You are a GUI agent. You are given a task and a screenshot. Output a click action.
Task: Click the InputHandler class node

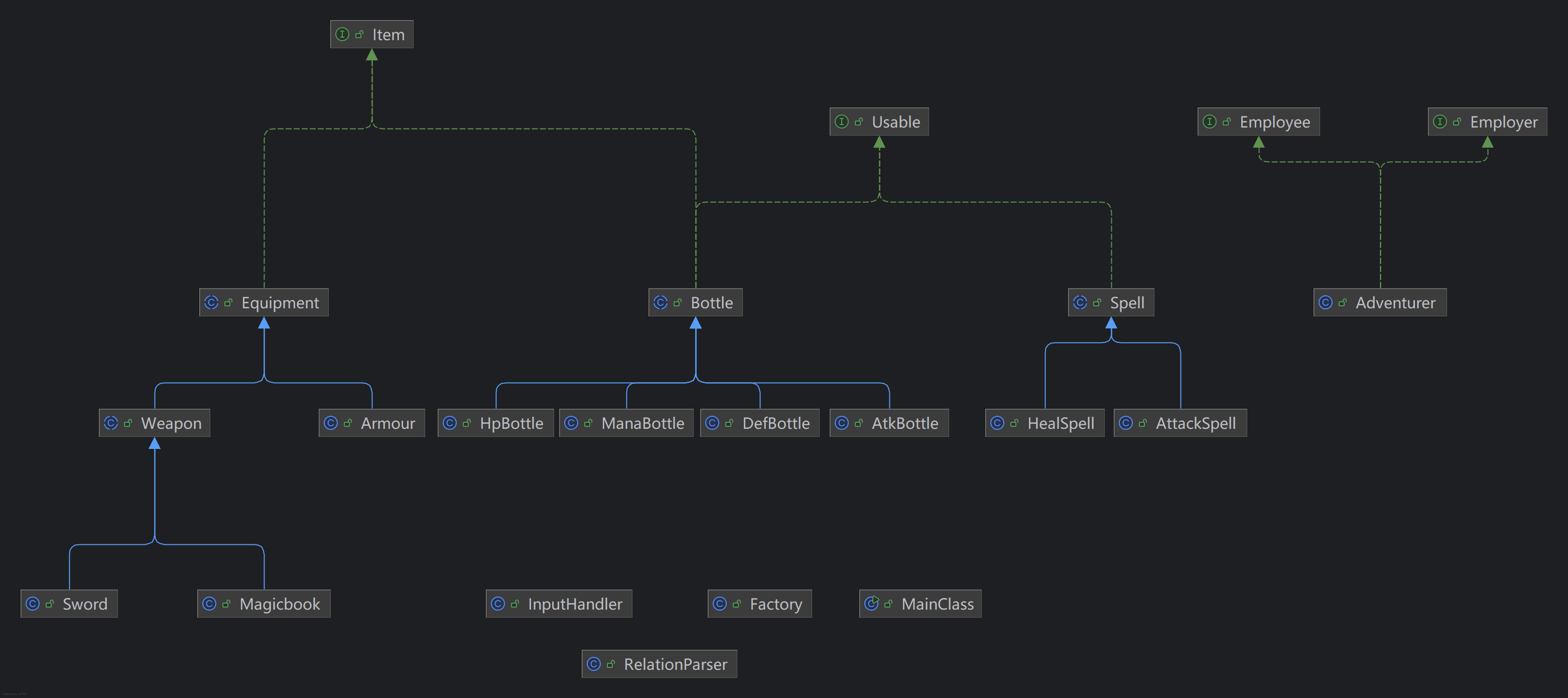[x=558, y=604]
